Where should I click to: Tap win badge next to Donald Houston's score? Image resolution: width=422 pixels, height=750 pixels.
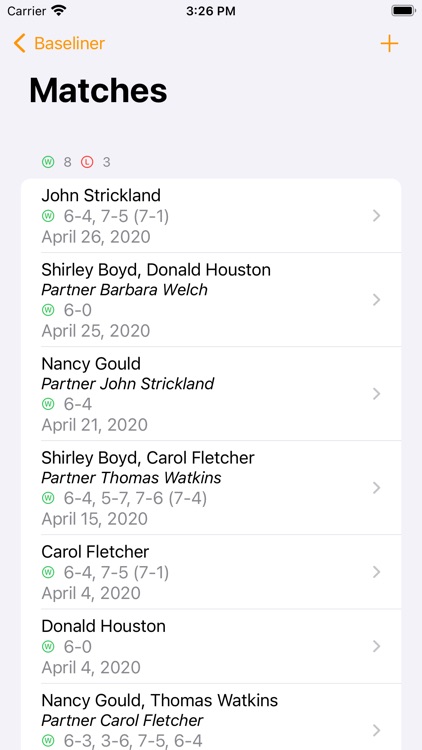pos(48,647)
